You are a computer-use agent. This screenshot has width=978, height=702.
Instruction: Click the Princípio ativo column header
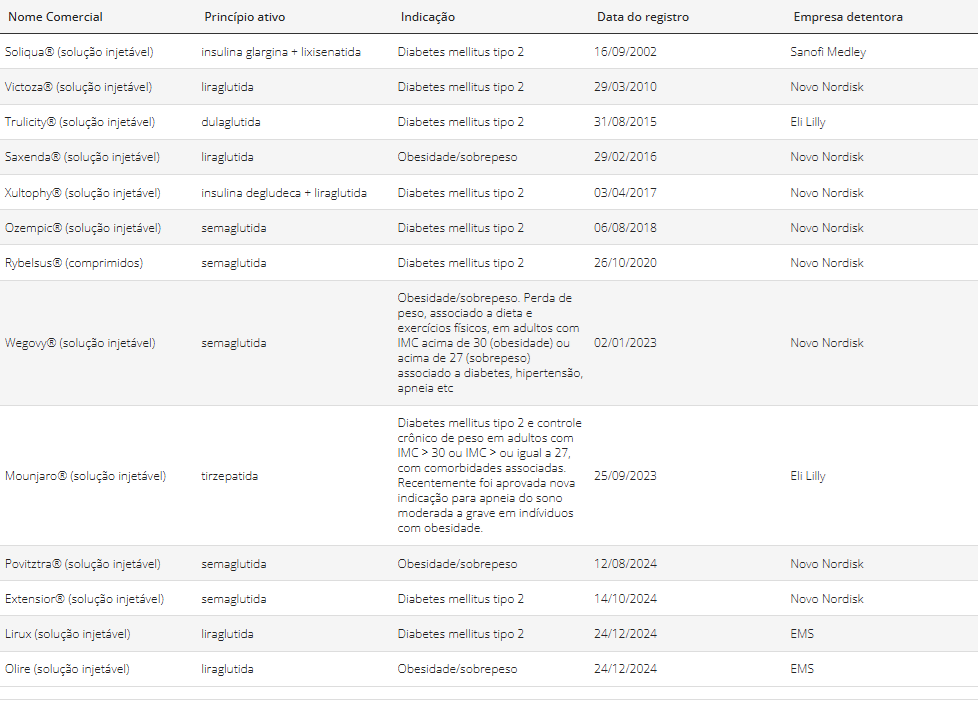pos(245,17)
